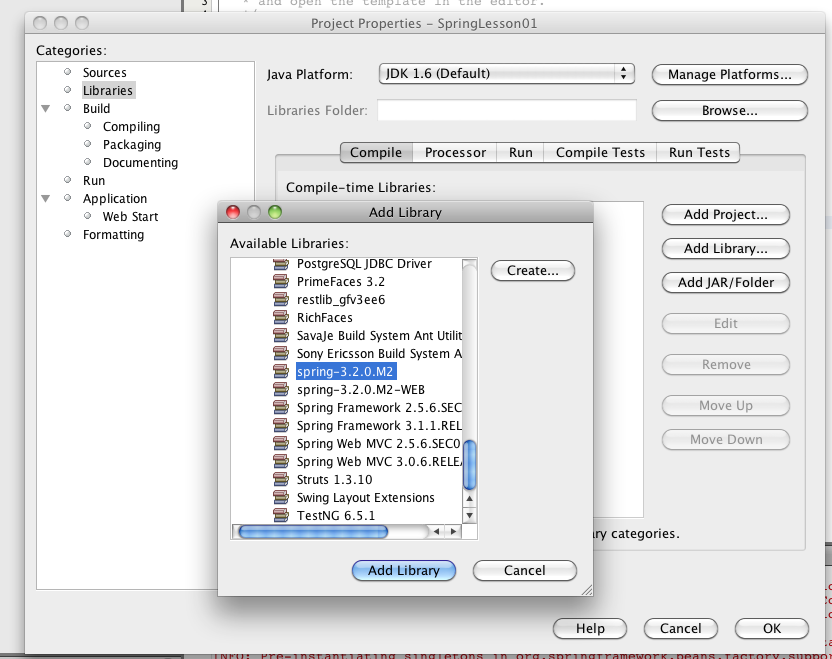Collapse the Application category tree node
The image size is (832, 659).
pyautogui.click(x=46, y=199)
